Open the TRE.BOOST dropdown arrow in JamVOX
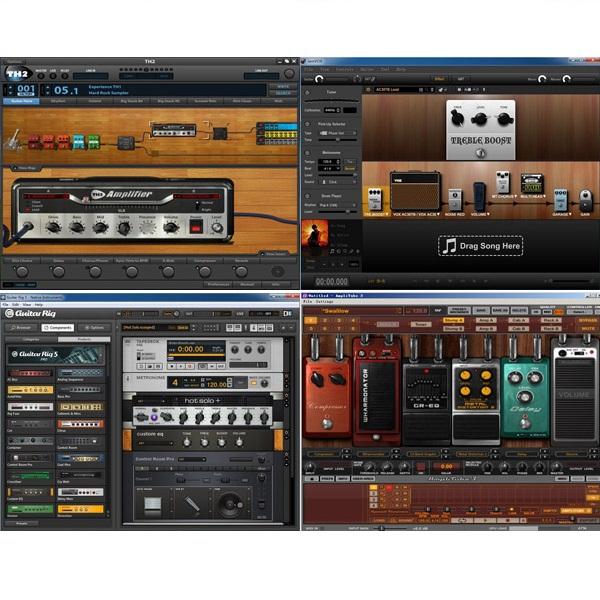The height and width of the screenshot is (600, 600). (x=387, y=214)
